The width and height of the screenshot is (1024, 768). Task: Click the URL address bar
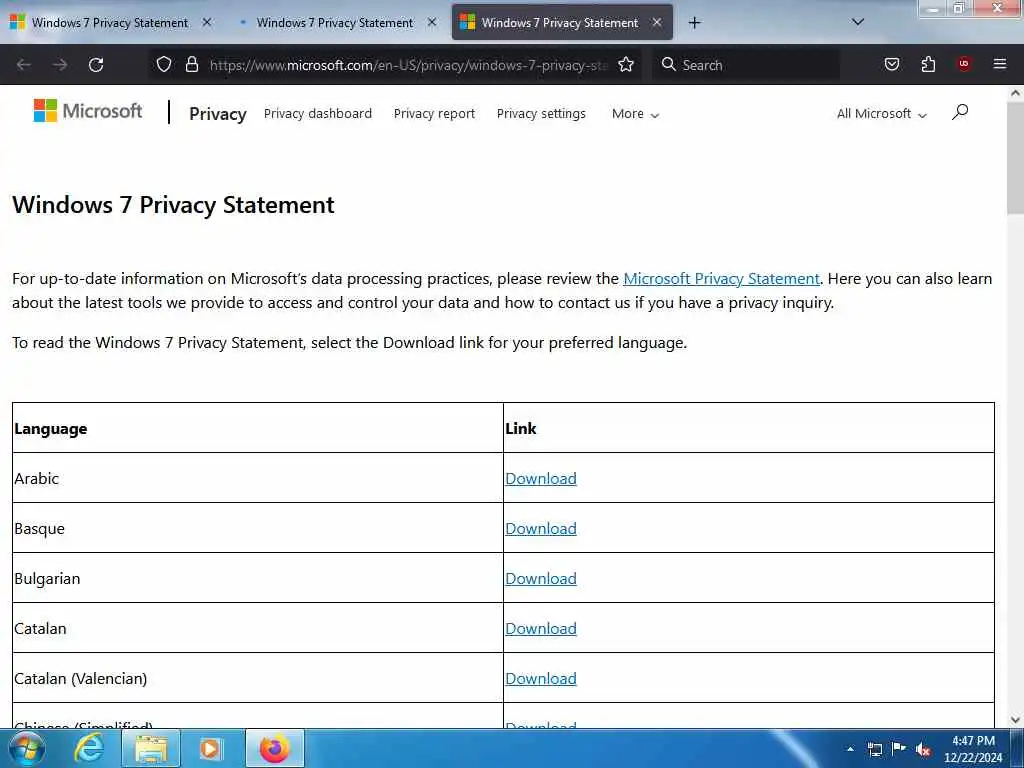coord(408,65)
